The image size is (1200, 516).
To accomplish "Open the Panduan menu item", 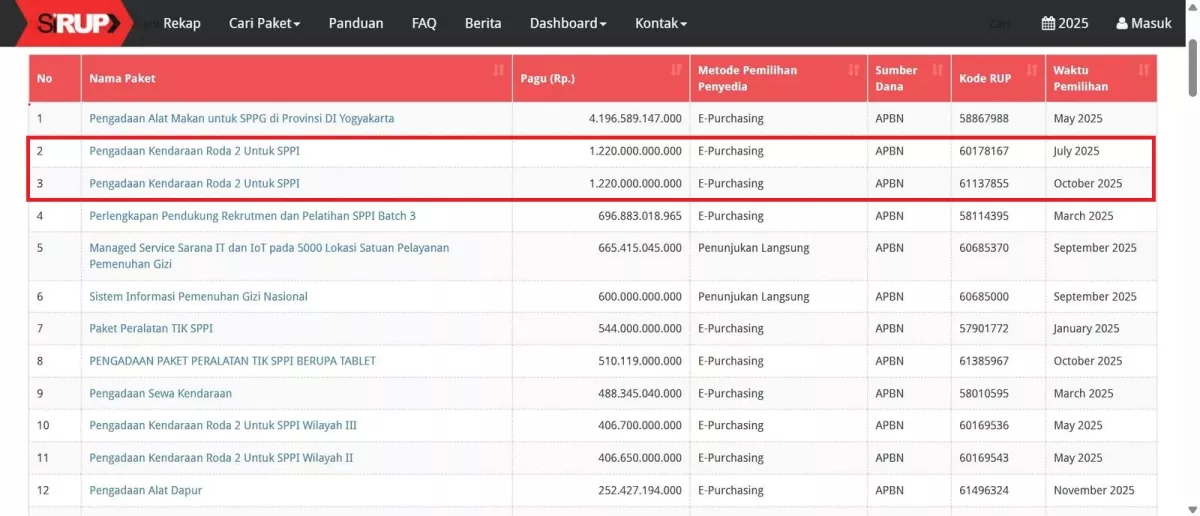I will click(356, 23).
